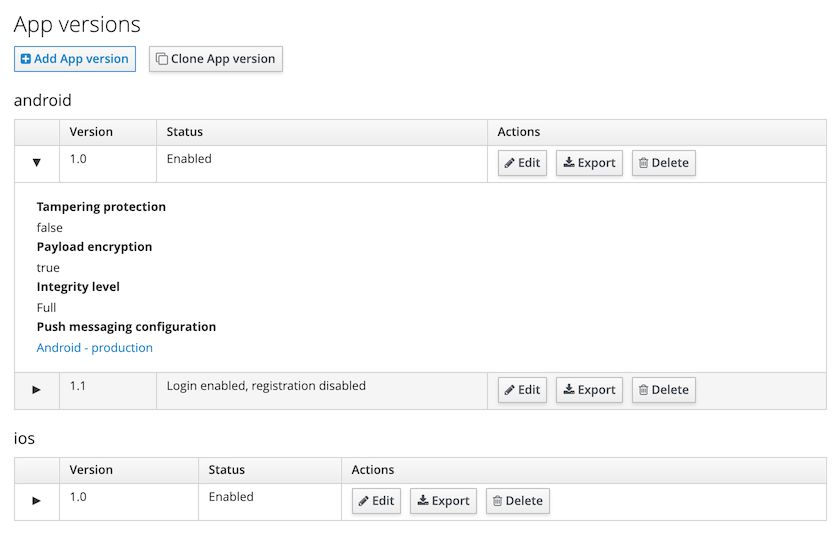The width and height of the screenshot is (840, 533).
Task: Expand ios version 1.0 details row
Action: click(37, 500)
